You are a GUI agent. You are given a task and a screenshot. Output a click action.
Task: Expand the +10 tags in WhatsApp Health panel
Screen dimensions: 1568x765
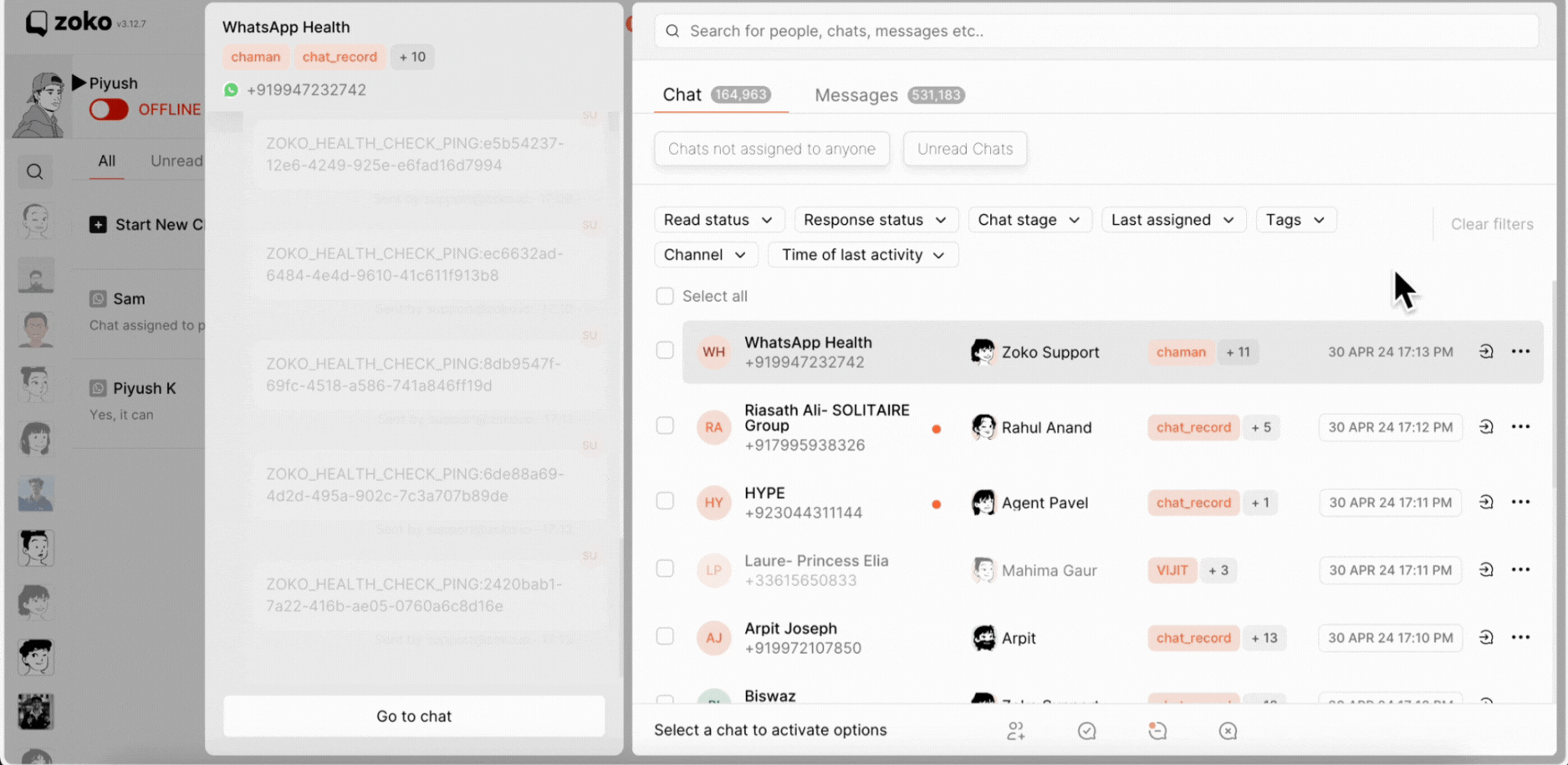pos(412,57)
